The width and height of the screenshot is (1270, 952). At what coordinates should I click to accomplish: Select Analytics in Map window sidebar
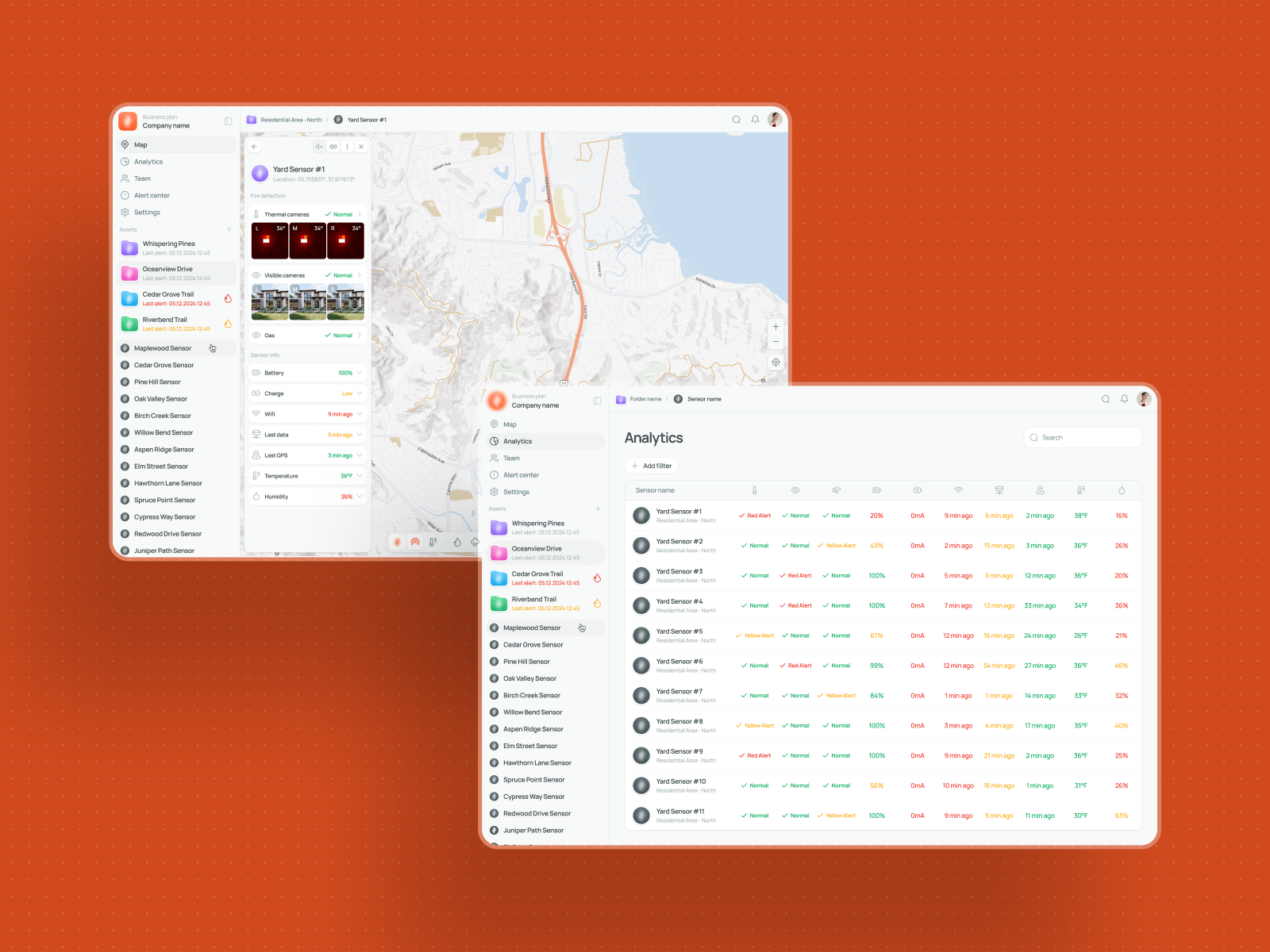pyautogui.click(x=176, y=162)
